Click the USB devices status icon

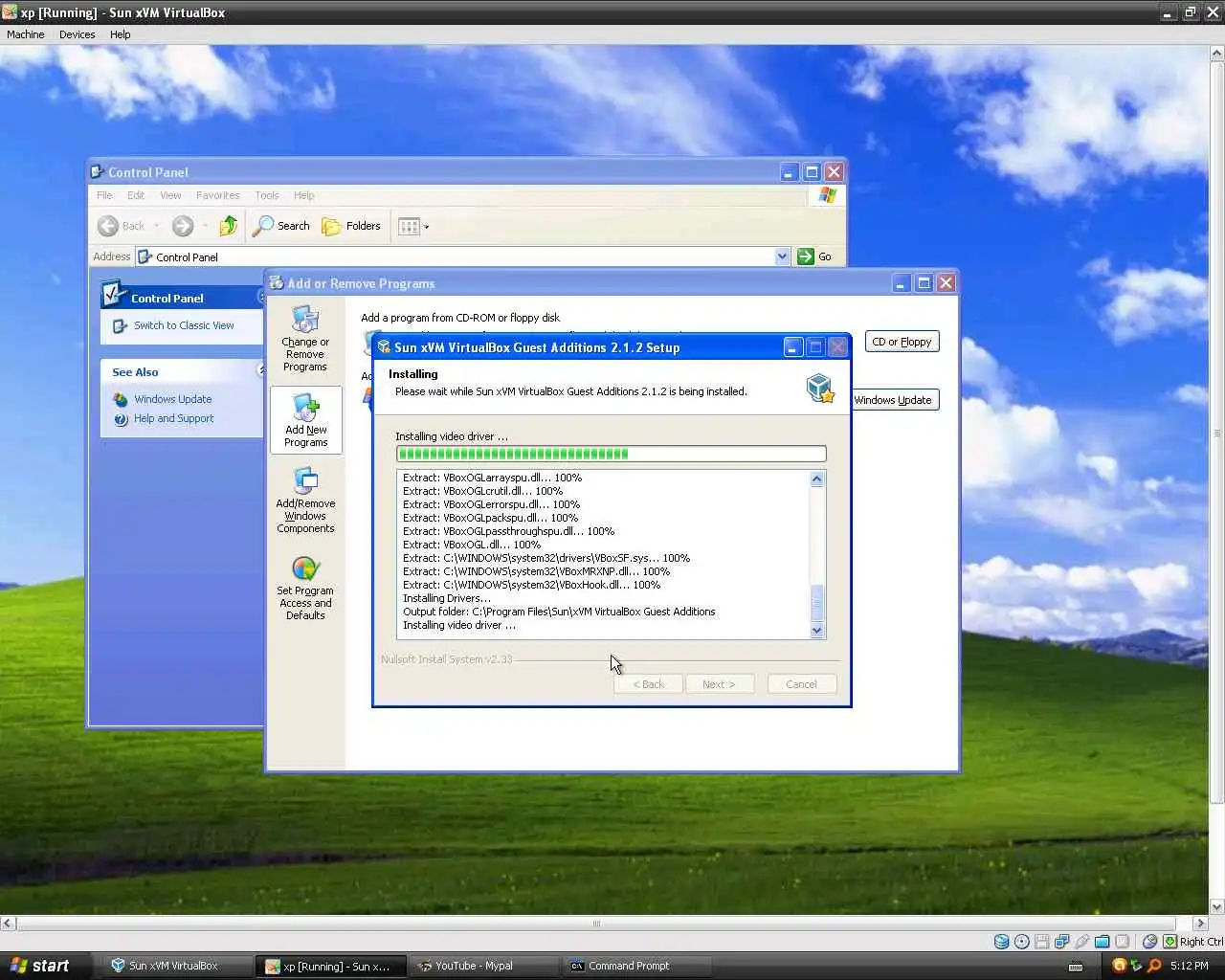[1081, 942]
